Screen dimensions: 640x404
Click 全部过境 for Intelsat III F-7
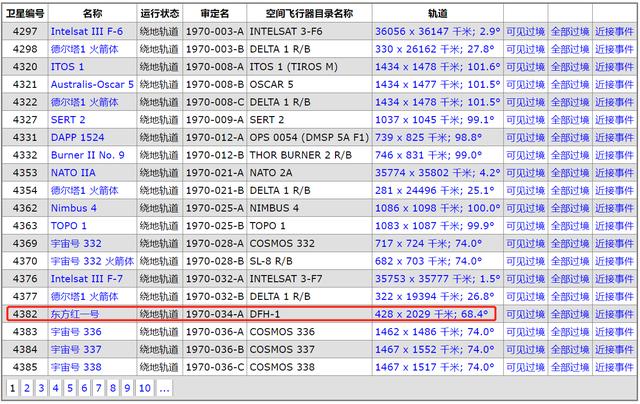[569, 278]
